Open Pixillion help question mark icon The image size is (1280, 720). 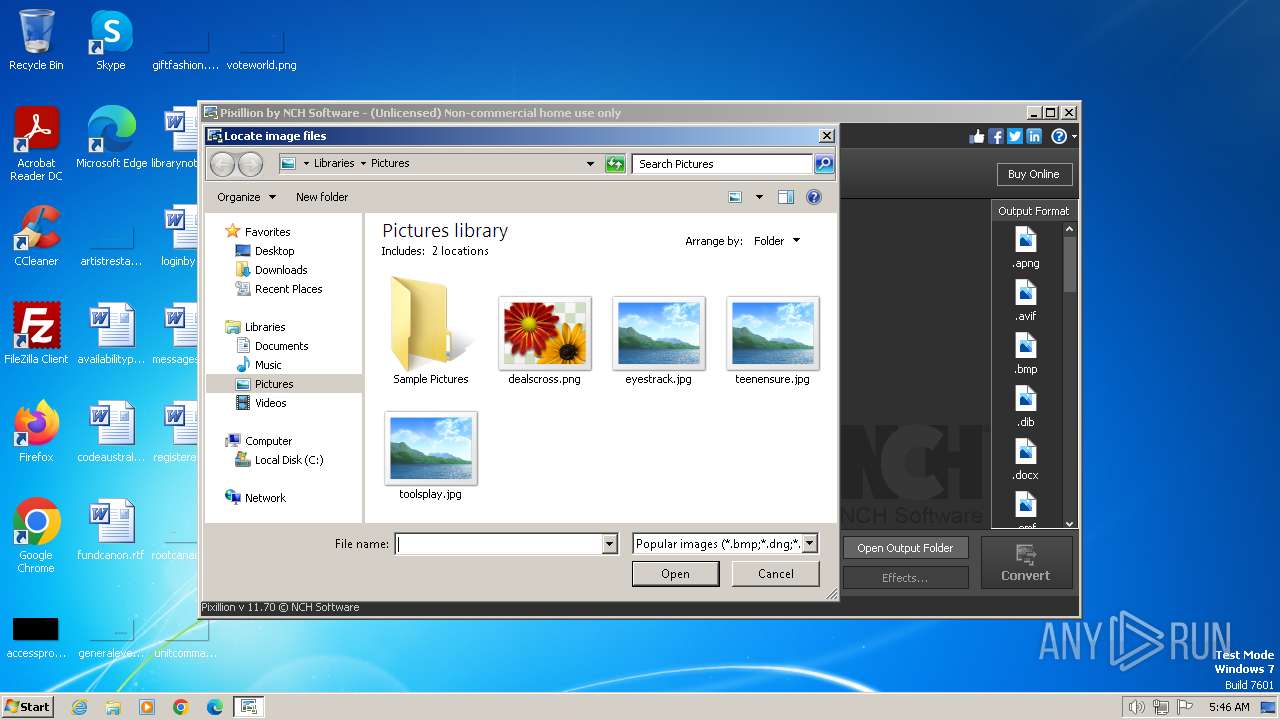click(1058, 136)
